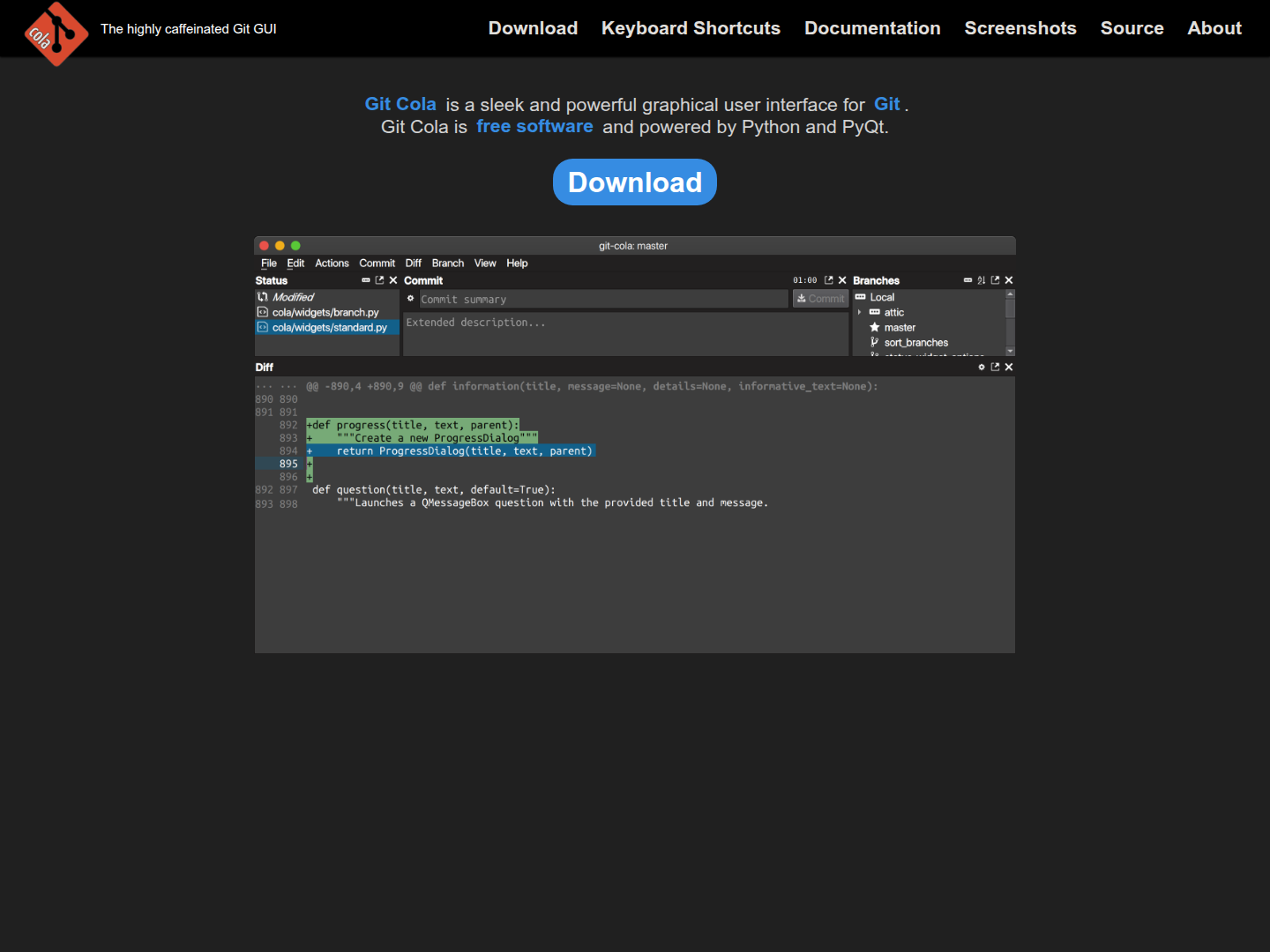The image size is (1270, 952).
Task: Click the added line '+def progress(title, text, parent):'
Action: 413,425
